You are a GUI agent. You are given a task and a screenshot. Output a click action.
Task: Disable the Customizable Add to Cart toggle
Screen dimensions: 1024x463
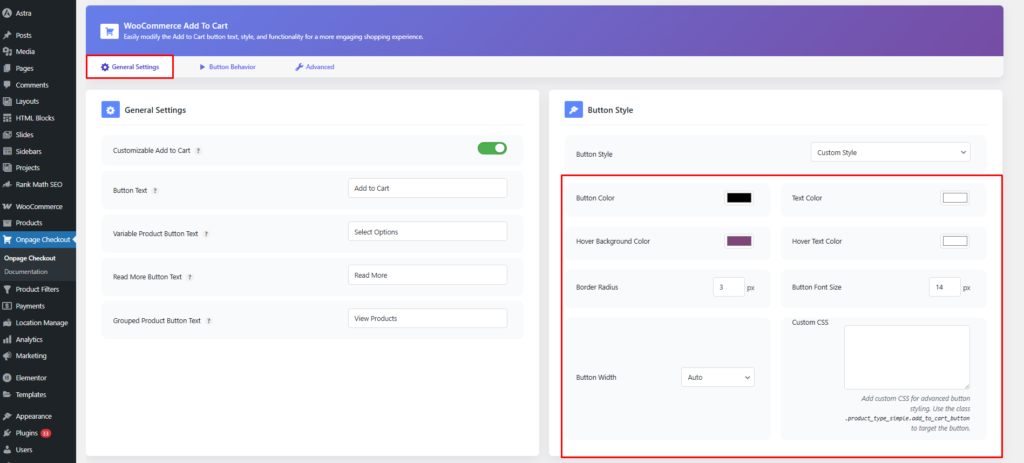point(492,148)
